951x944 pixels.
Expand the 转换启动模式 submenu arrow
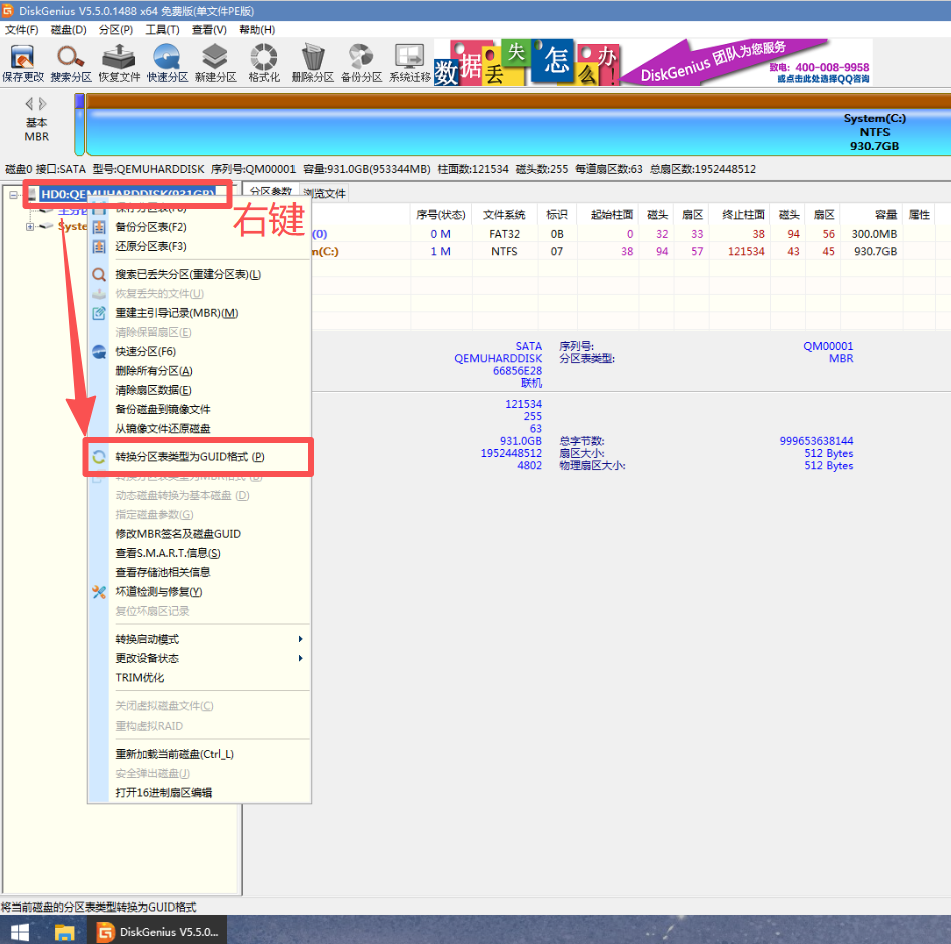pyautogui.click(x=301, y=639)
